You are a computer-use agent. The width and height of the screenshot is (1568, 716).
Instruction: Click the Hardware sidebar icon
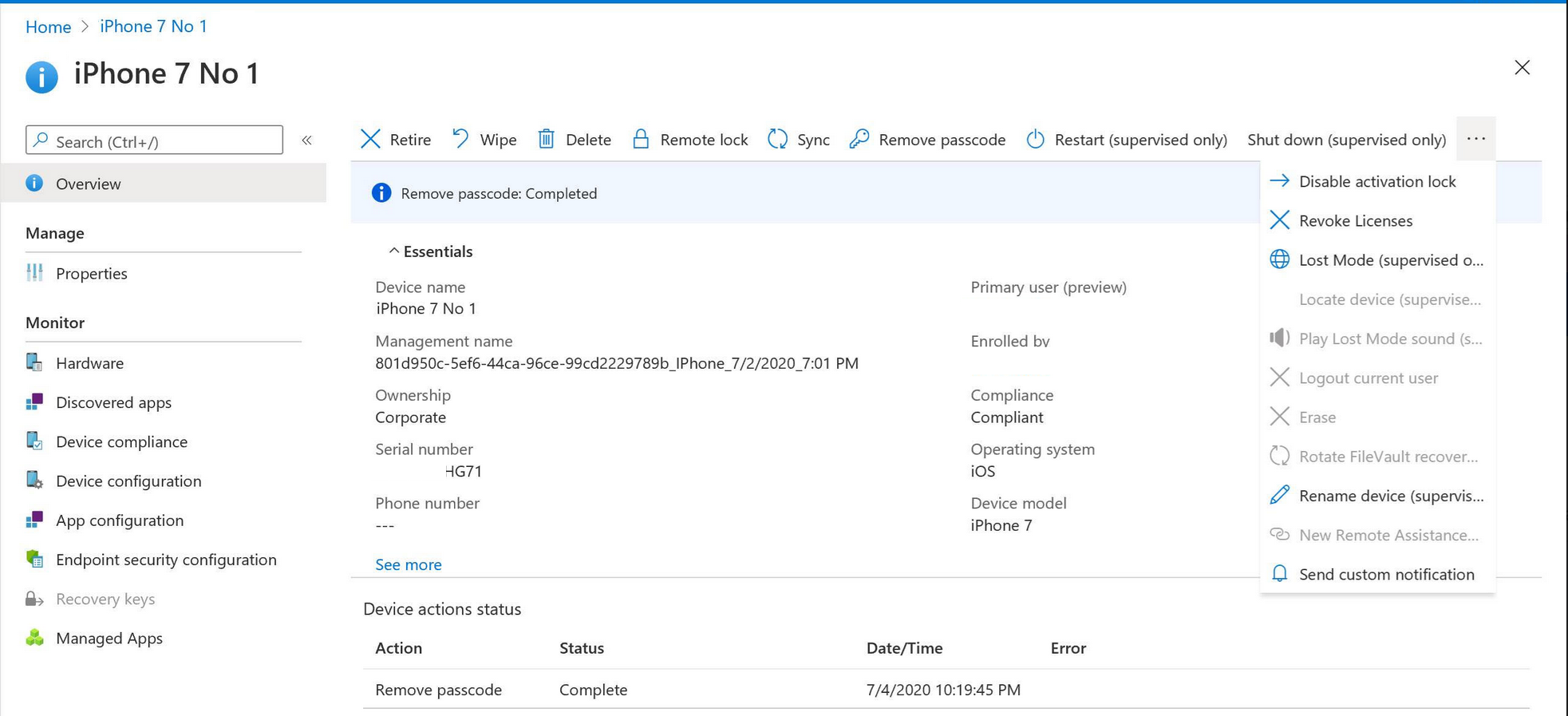[x=34, y=362]
